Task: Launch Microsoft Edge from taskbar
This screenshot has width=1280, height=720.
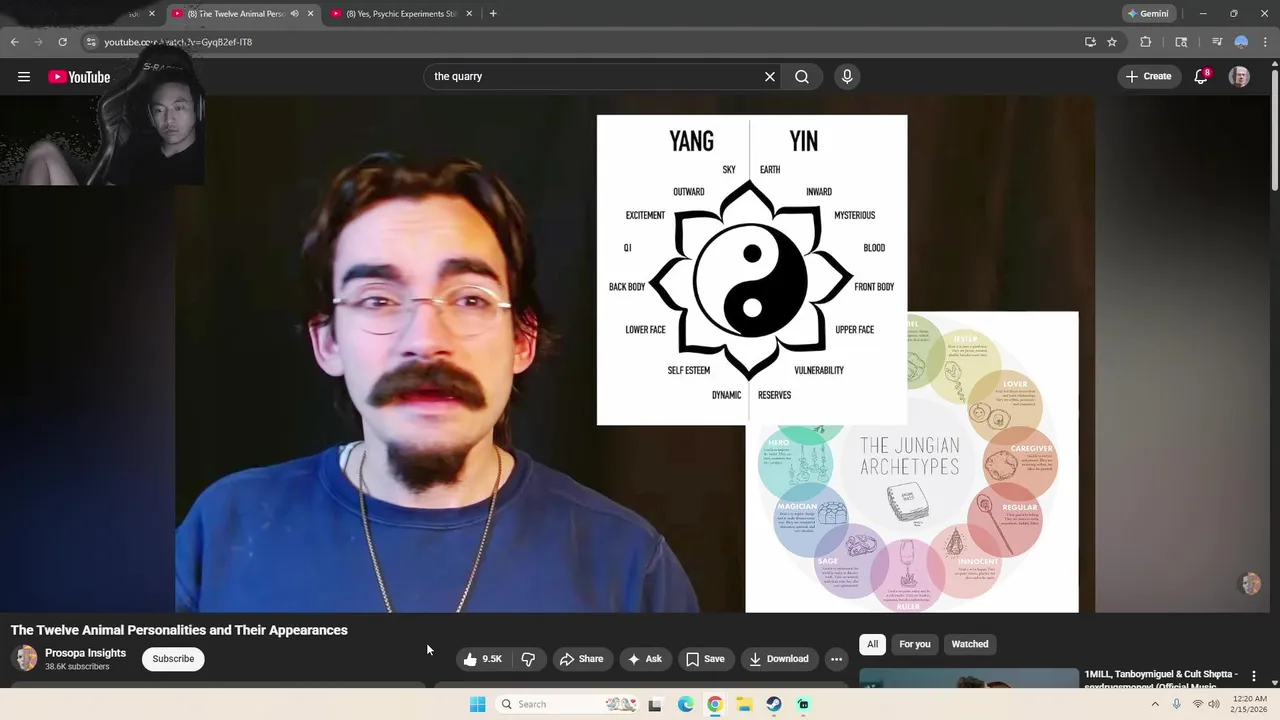Action: 685,704
